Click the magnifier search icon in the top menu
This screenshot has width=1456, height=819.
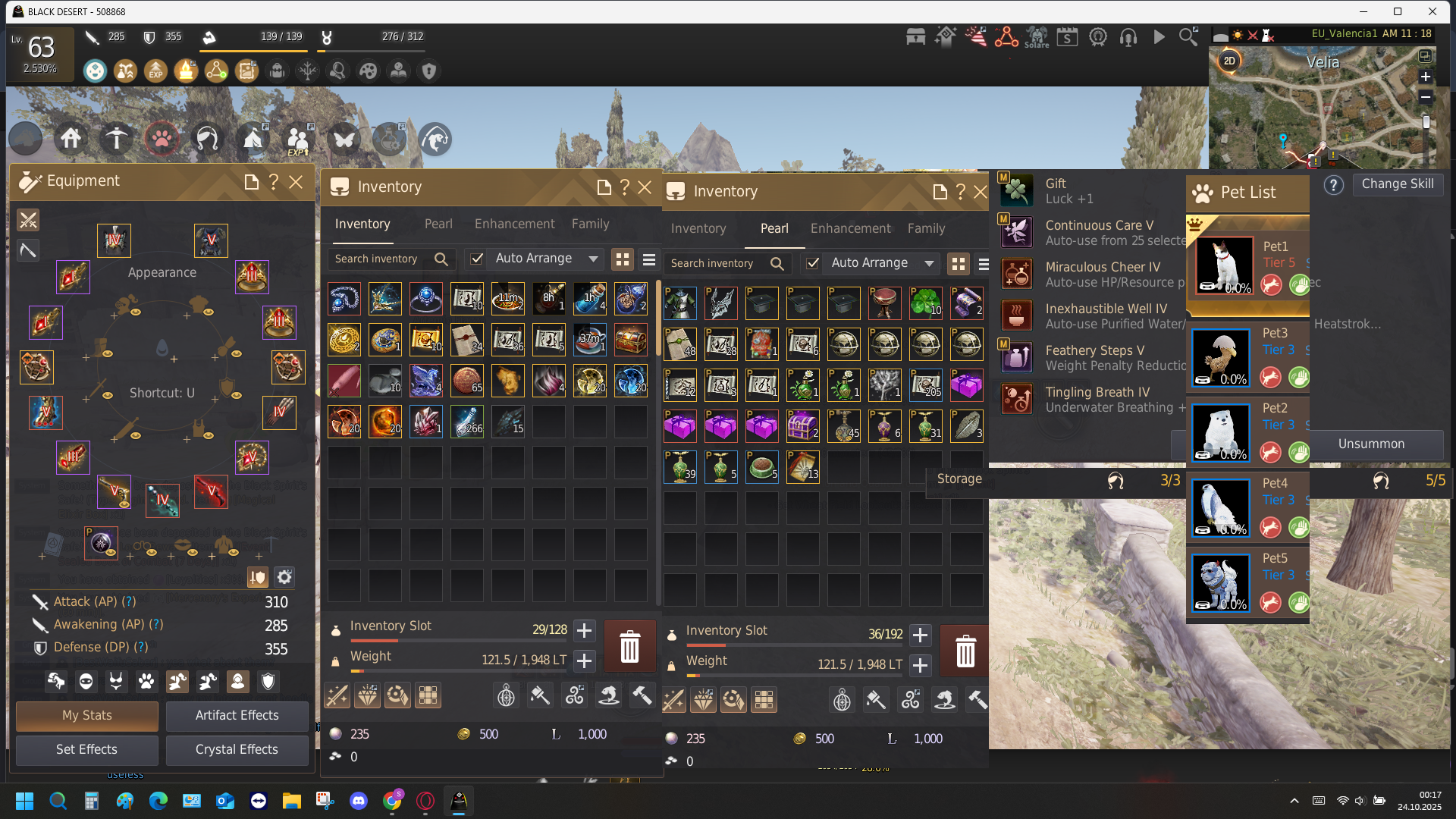(x=1188, y=36)
